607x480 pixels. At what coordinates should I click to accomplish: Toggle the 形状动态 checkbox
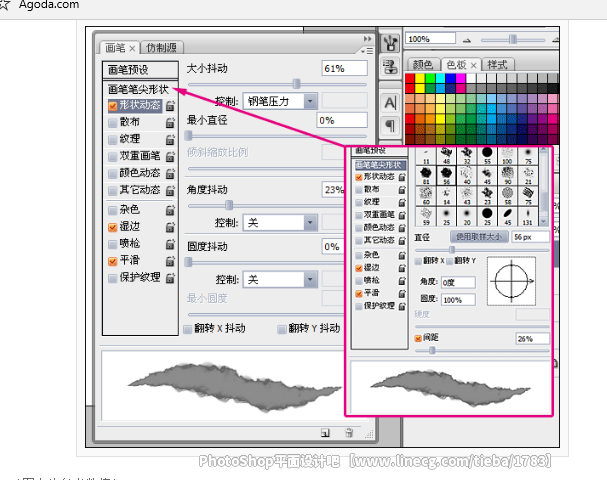tap(113, 105)
